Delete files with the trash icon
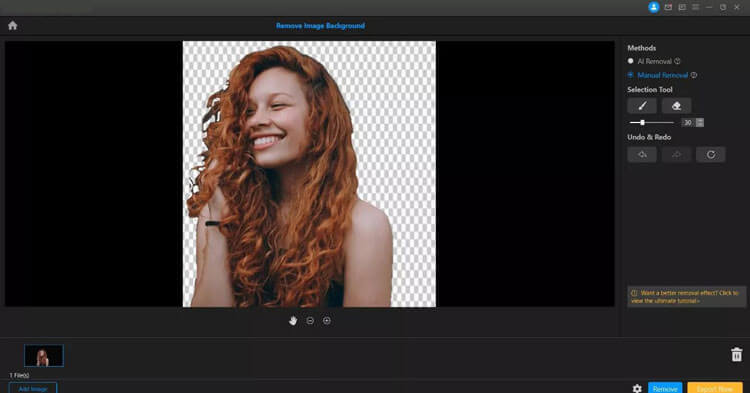Viewport: 750px width, 393px height. [737, 354]
